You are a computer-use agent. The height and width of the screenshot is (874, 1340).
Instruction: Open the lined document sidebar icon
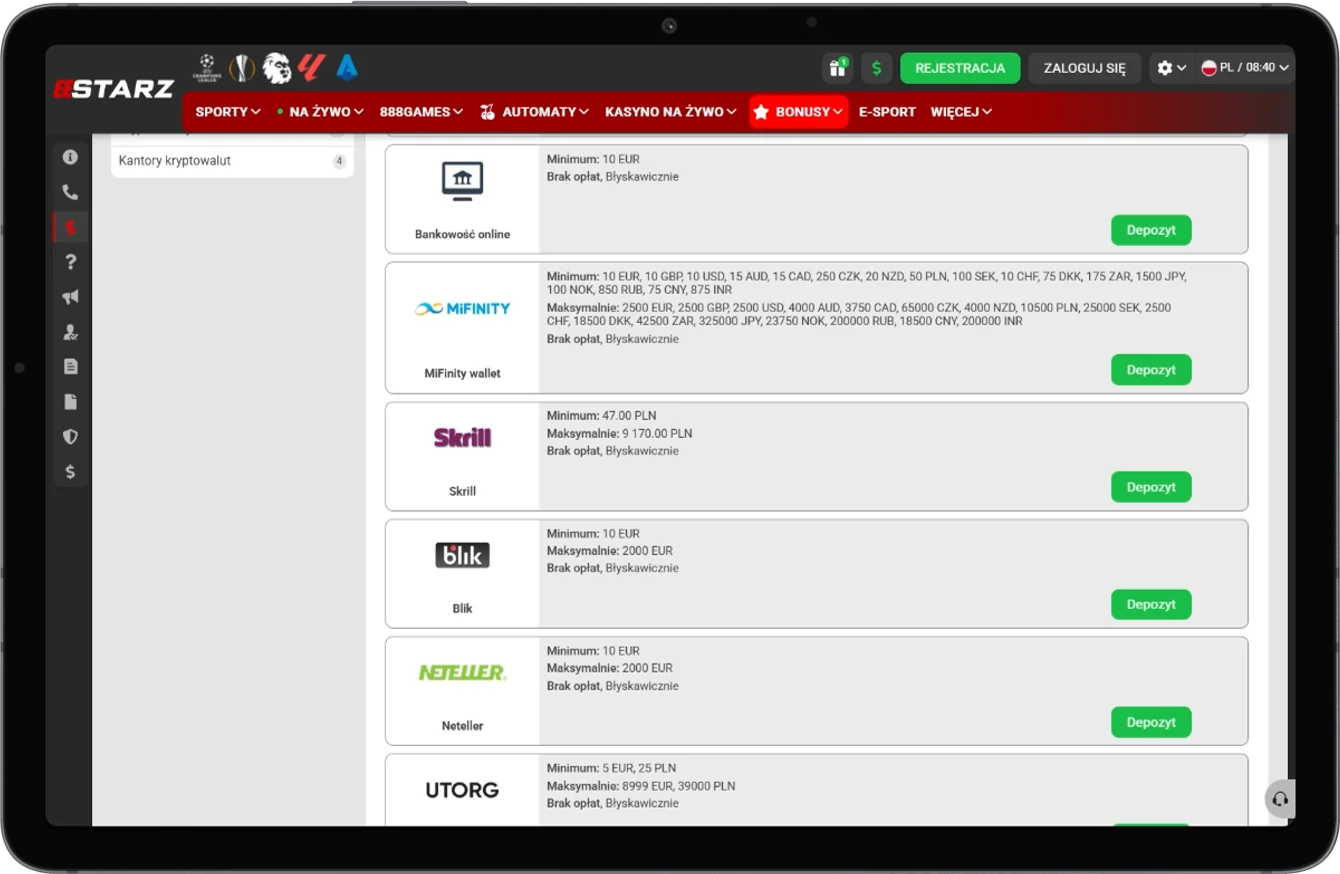[70, 367]
